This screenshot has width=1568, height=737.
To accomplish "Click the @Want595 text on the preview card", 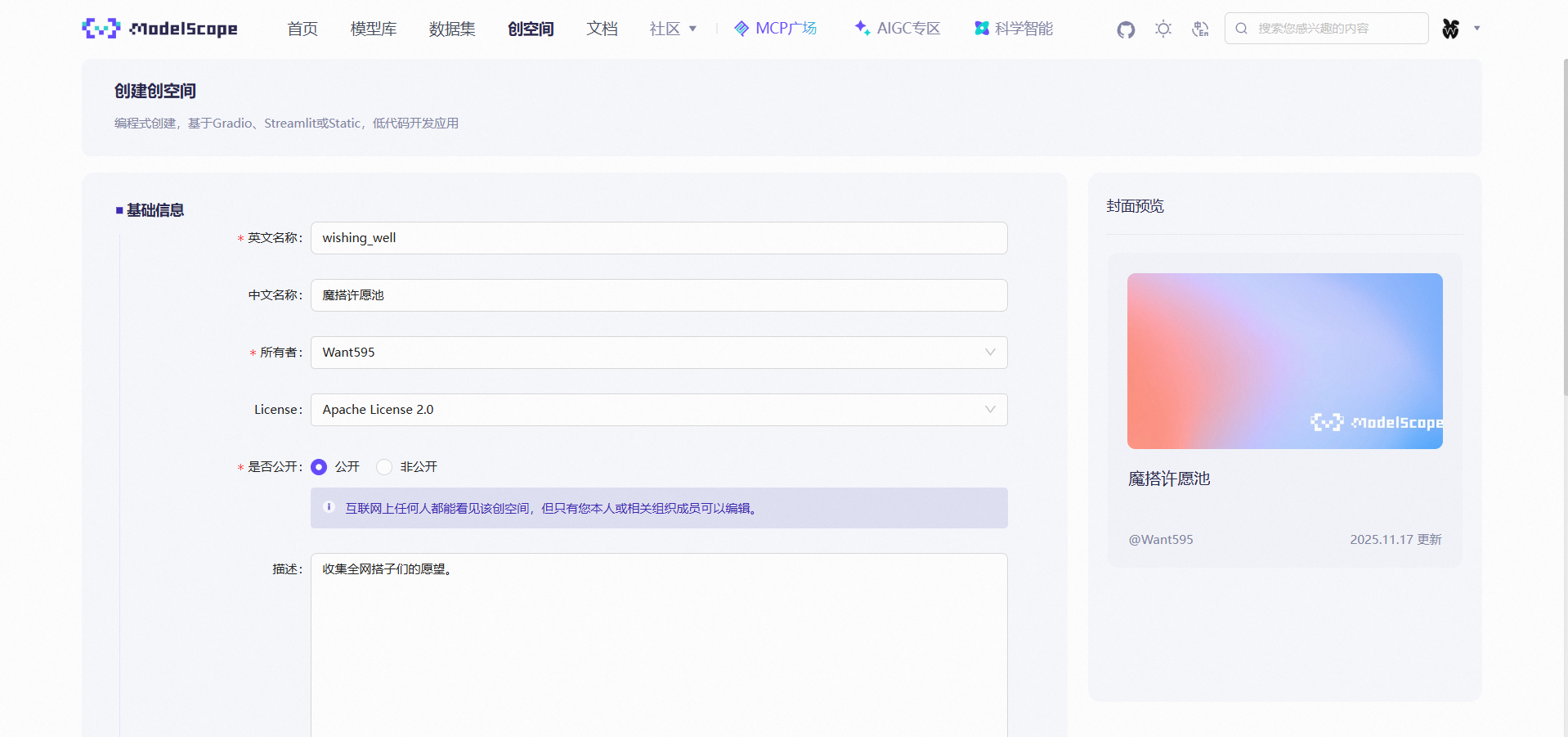I will [1161, 540].
